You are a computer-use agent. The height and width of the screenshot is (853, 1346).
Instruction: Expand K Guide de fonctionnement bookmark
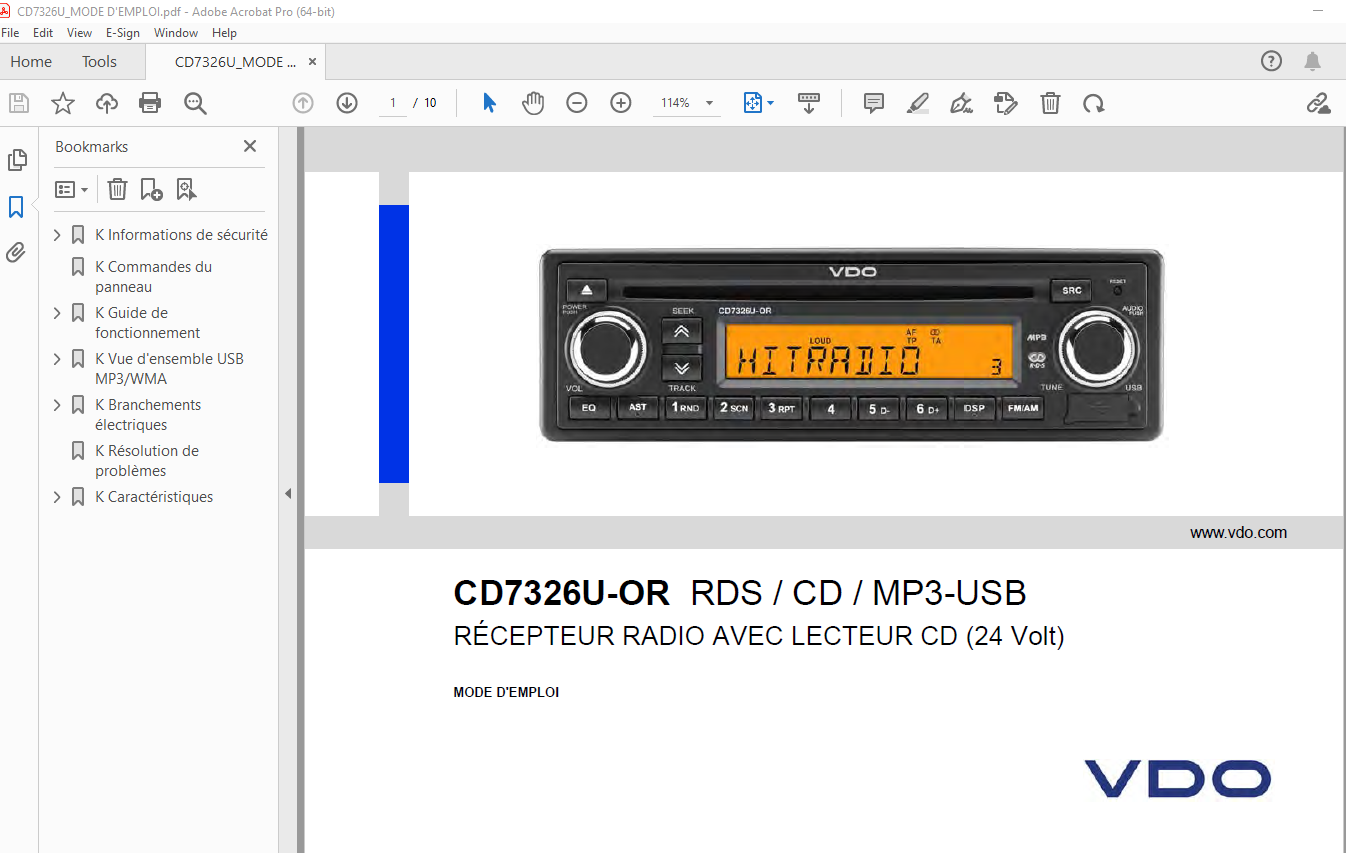tap(57, 313)
